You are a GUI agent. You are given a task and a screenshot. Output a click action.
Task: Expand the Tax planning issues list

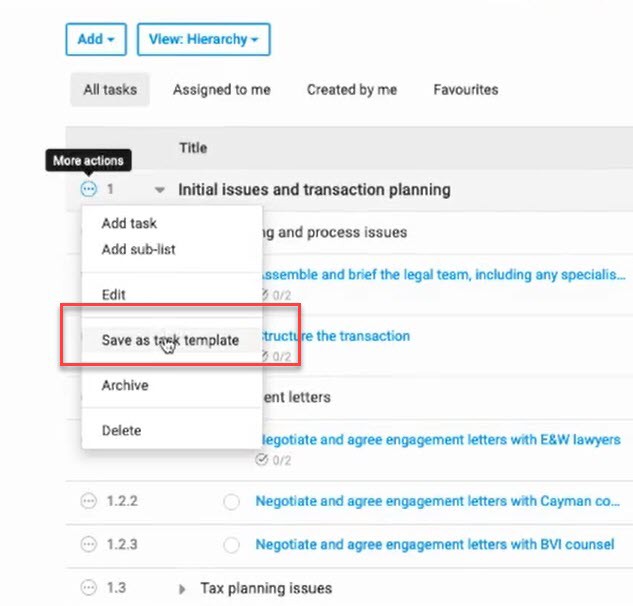click(x=182, y=588)
